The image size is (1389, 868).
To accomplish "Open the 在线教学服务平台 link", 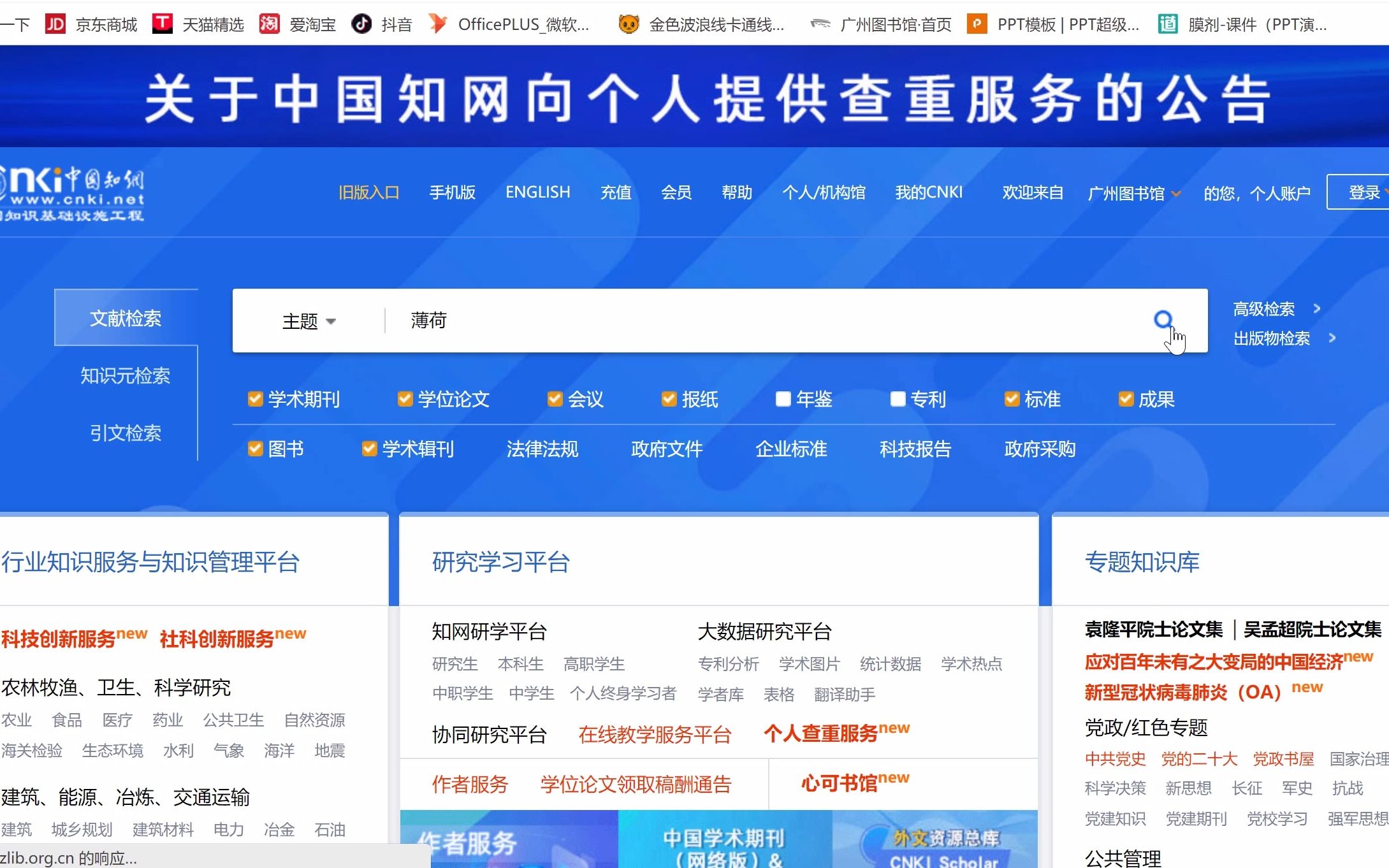I will click(655, 735).
